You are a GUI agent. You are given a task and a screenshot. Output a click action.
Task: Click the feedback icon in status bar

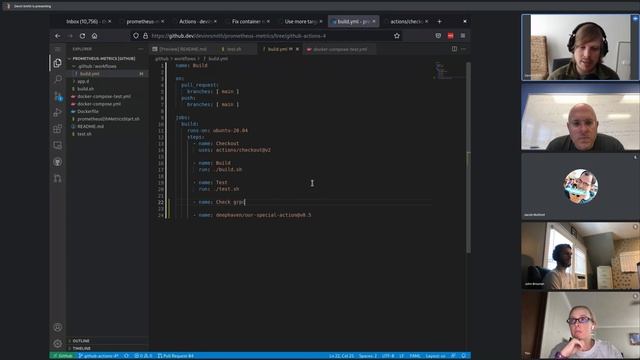[453, 356]
